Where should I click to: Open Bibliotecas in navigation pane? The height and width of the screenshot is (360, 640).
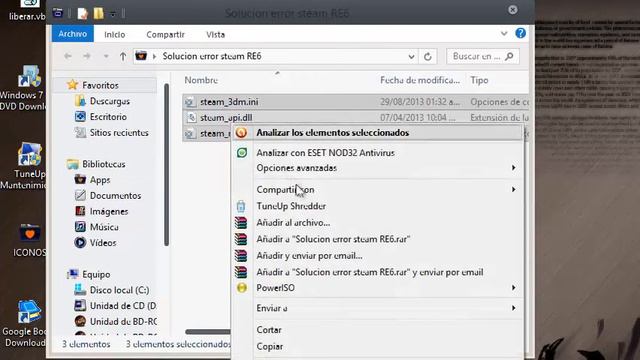[x=104, y=164]
